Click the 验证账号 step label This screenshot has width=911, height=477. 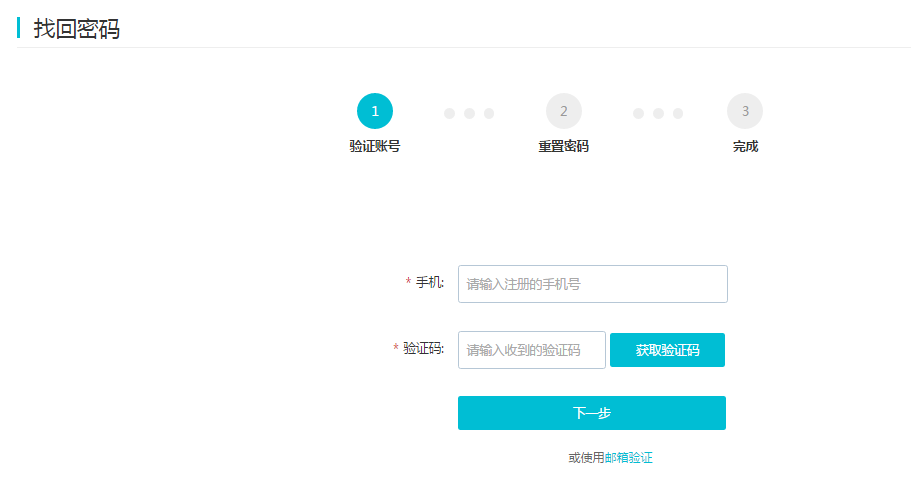[375, 146]
